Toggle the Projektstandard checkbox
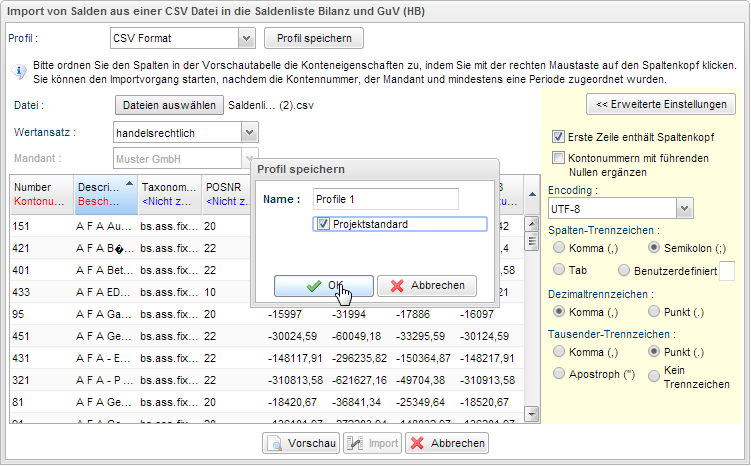This screenshot has width=751, height=466. click(x=323, y=224)
